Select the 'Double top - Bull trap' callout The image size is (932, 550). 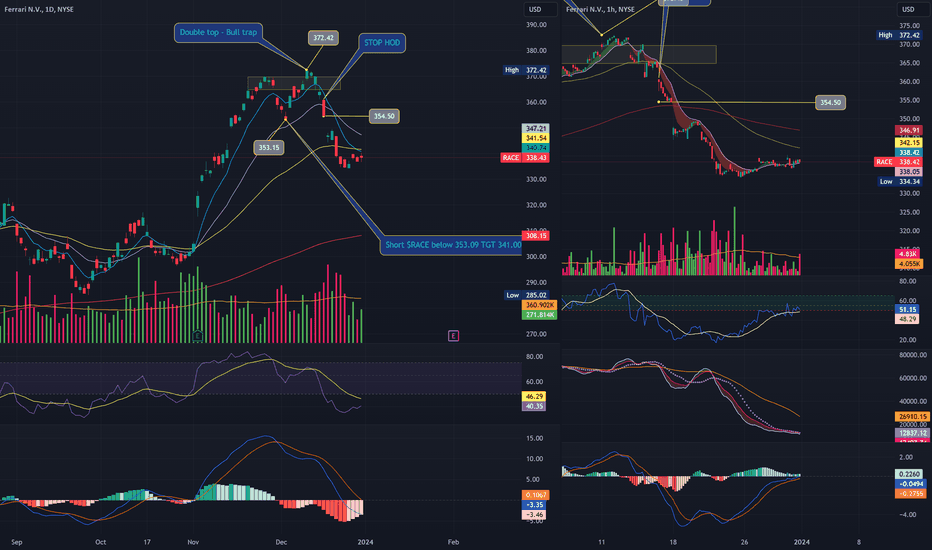[x=218, y=32]
